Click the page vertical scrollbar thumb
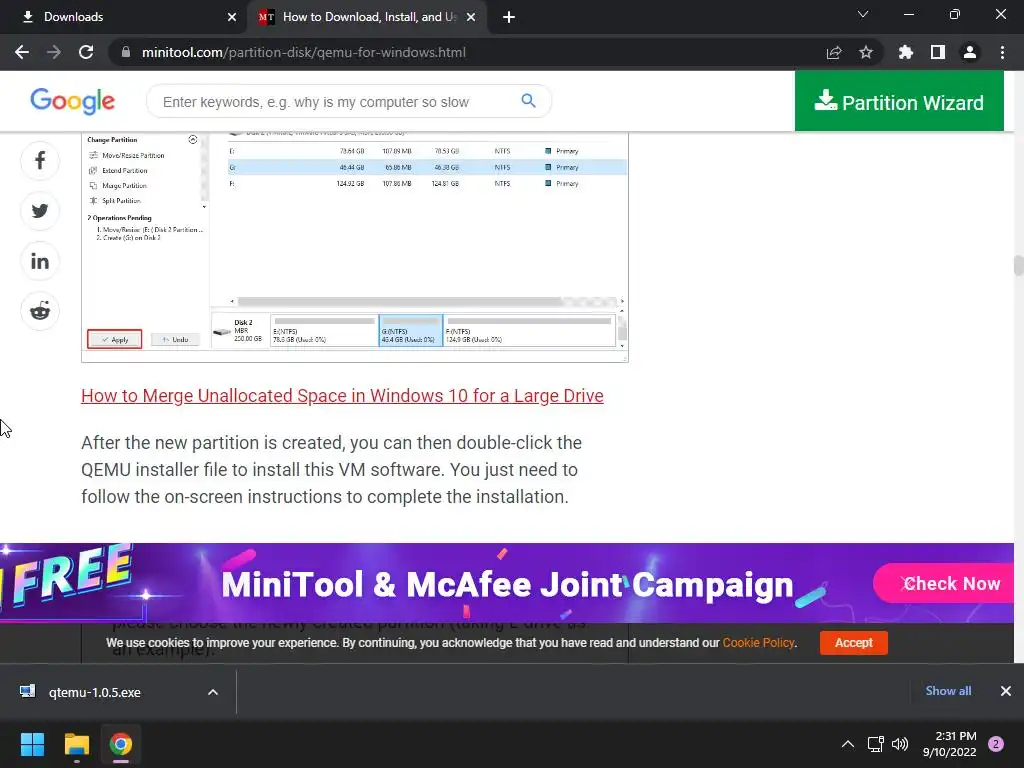The width and height of the screenshot is (1024, 768). point(1018,266)
